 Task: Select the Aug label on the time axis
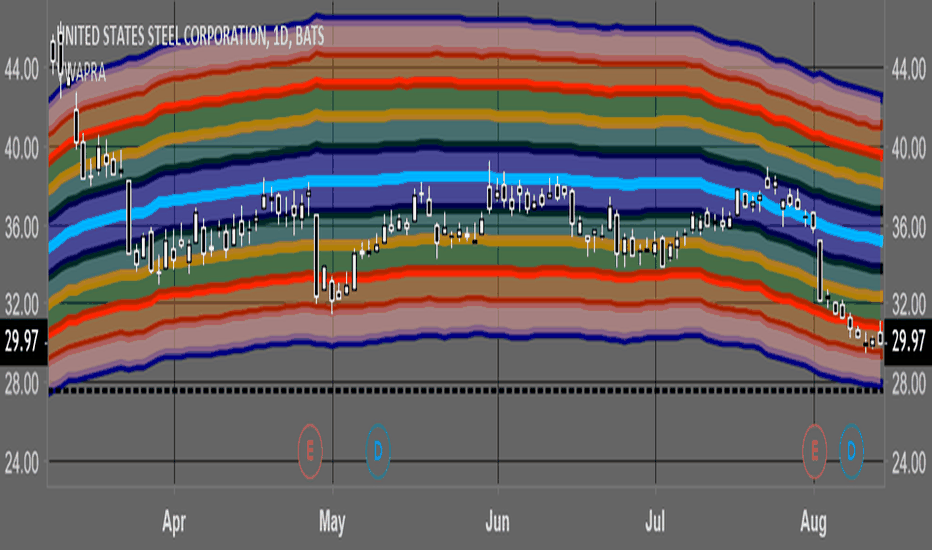pos(813,523)
